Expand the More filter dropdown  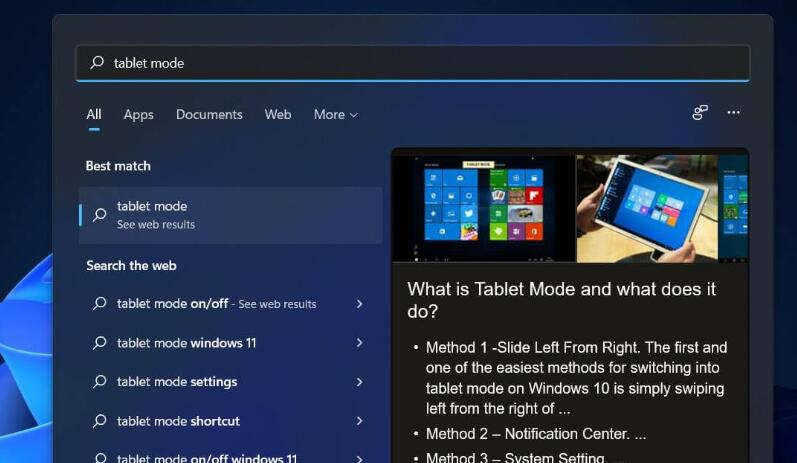[335, 114]
